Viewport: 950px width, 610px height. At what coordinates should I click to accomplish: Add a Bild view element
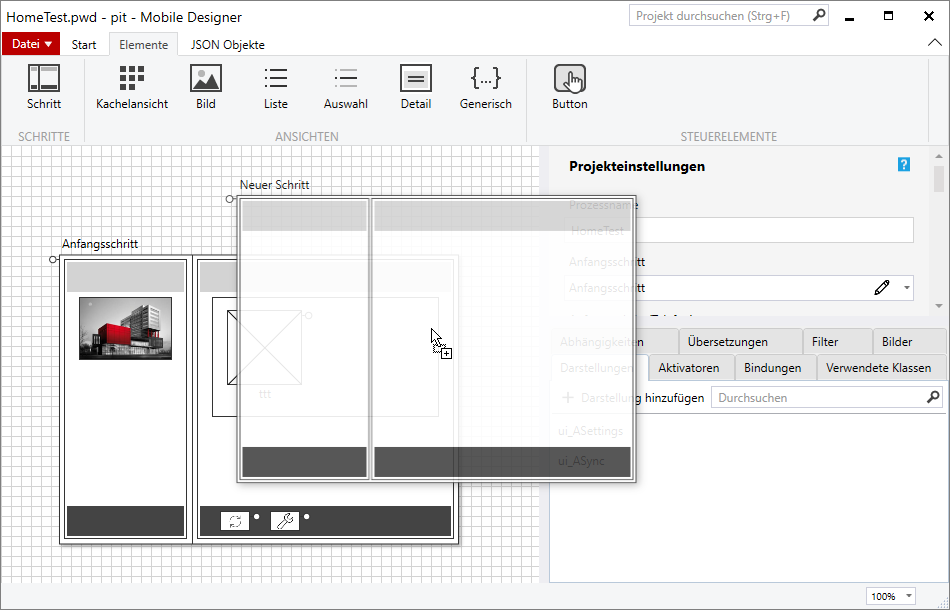click(206, 87)
